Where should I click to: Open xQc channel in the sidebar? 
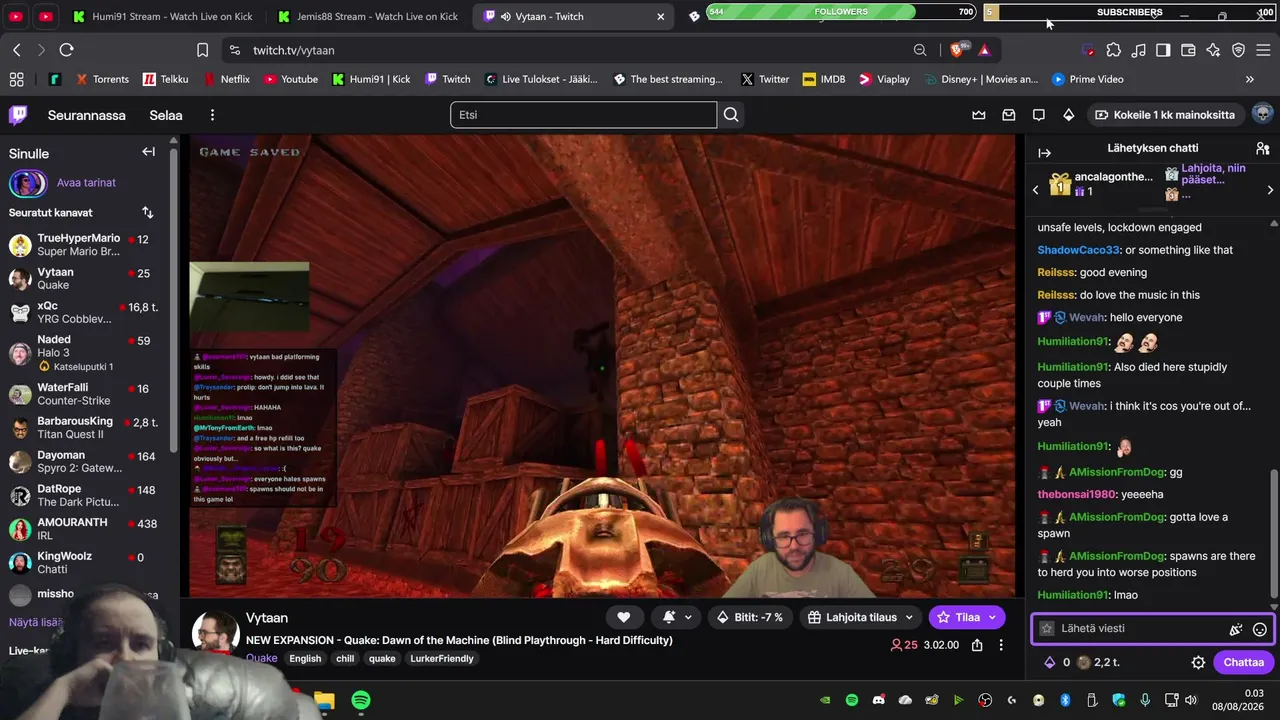tap(88, 312)
